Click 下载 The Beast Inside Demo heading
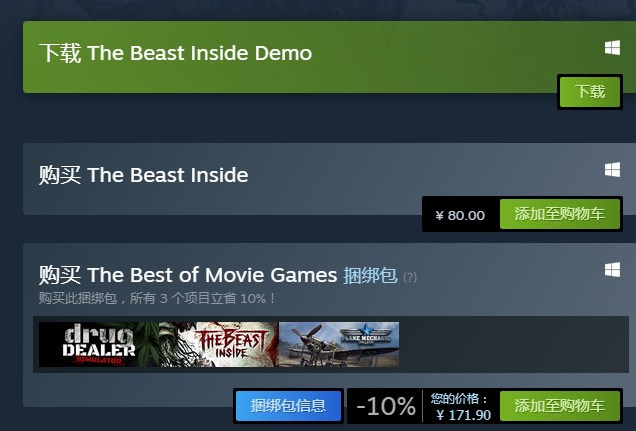 pos(176,53)
